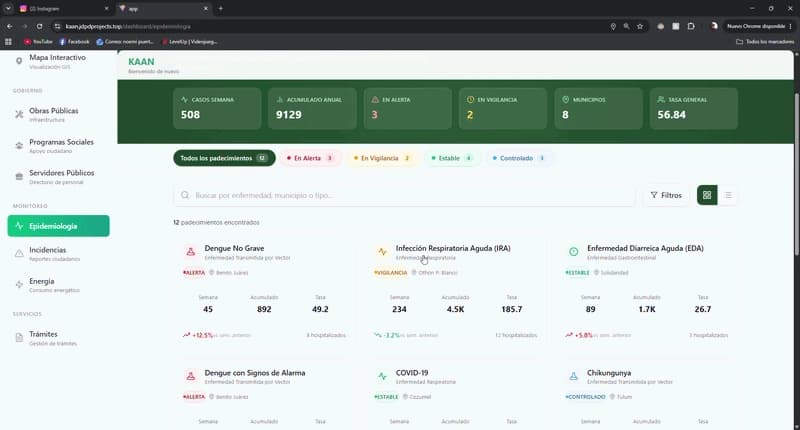Click the Servidores Públicos briefcase icon
The height and width of the screenshot is (430, 800).
19,177
